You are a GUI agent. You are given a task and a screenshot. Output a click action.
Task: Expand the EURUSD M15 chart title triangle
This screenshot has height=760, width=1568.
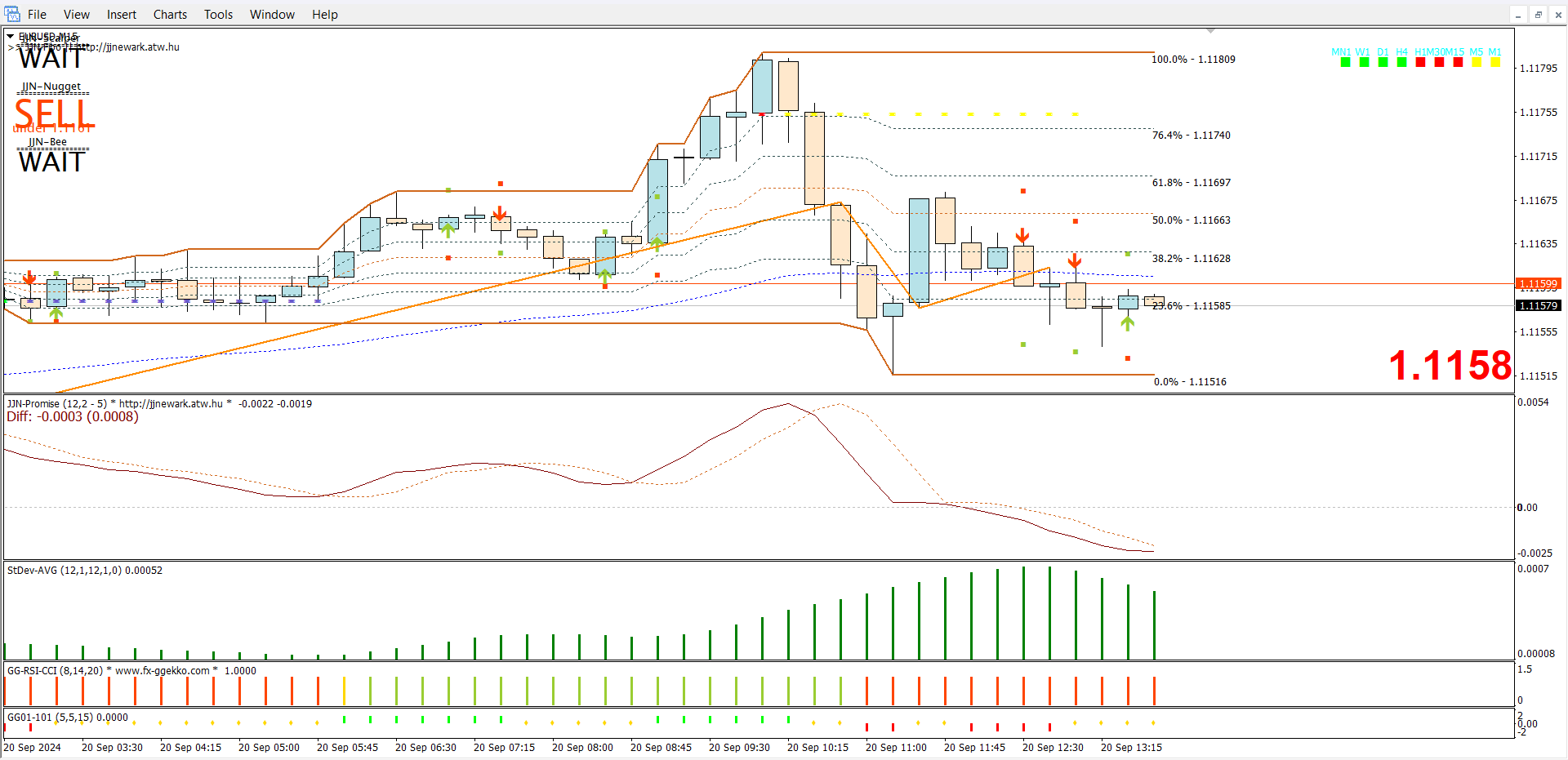click(10, 36)
